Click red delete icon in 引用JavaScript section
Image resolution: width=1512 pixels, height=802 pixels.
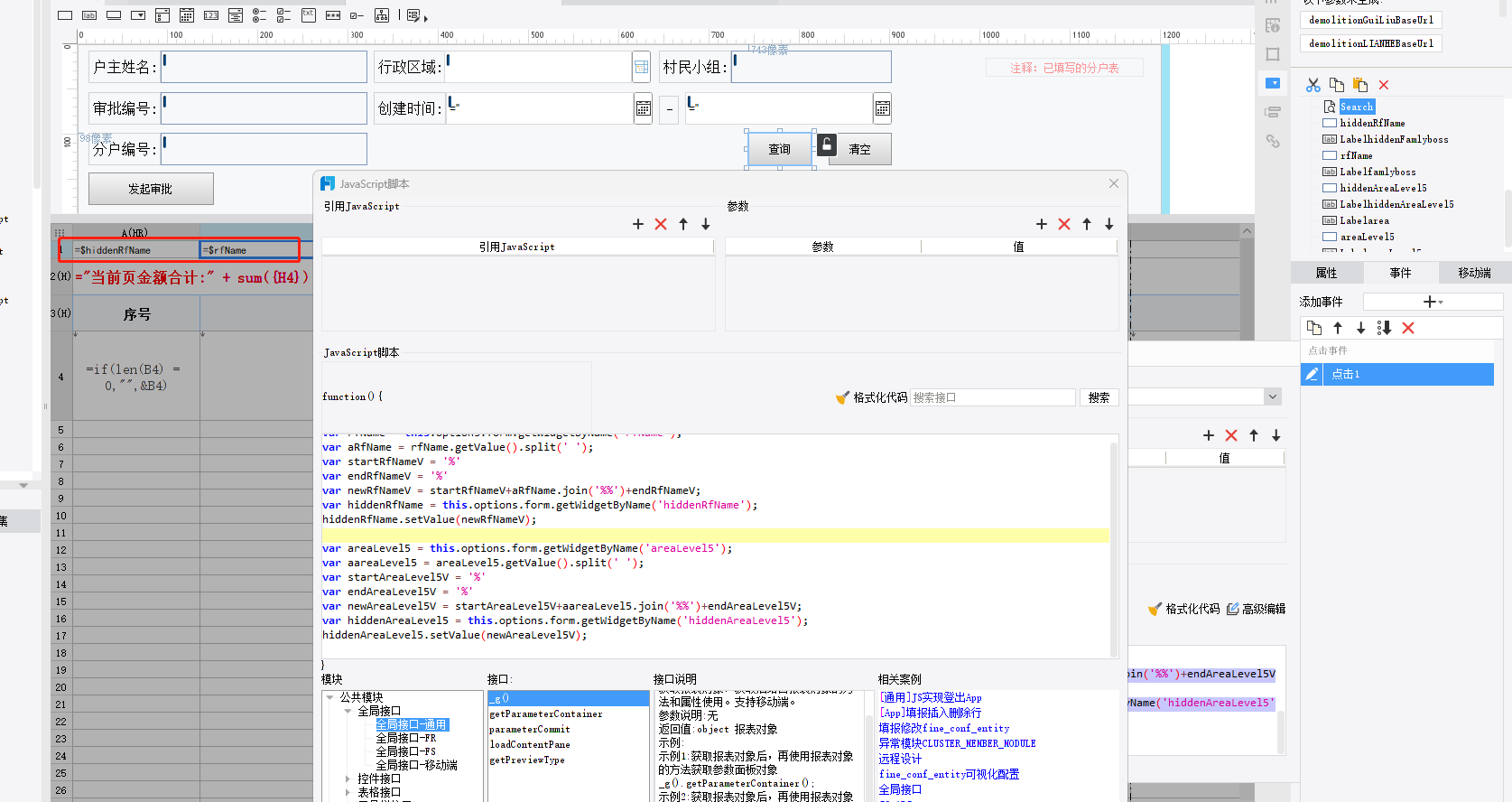[x=661, y=224]
